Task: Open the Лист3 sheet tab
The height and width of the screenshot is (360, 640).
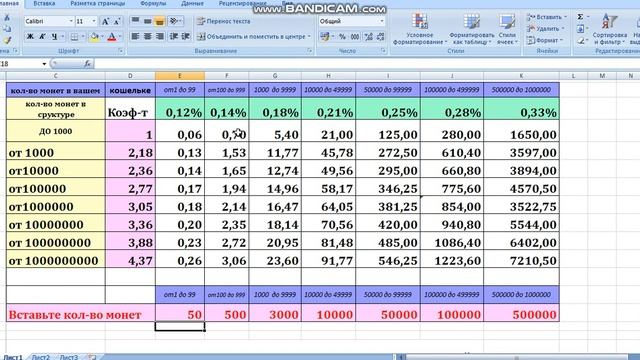Action: 68,357
